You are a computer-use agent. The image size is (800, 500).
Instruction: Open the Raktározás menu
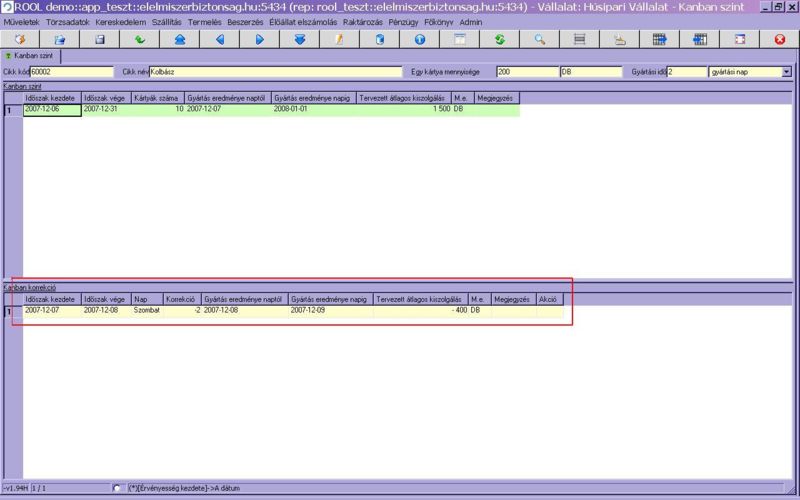coord(363,22)
